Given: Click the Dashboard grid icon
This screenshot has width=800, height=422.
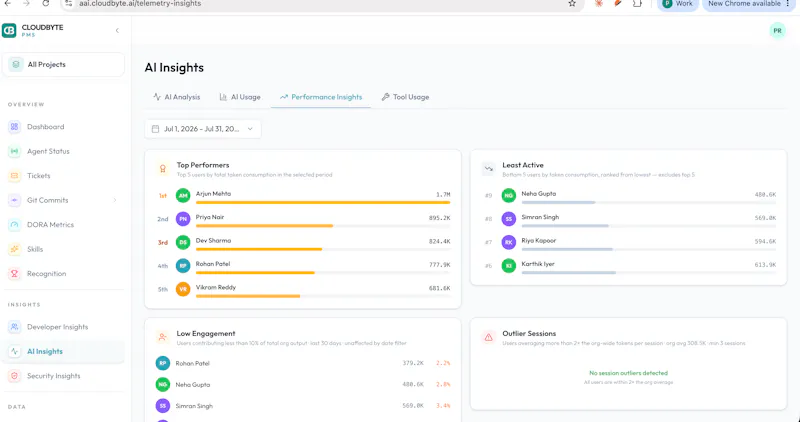Looking at the screenshot, I should [14, 127].
